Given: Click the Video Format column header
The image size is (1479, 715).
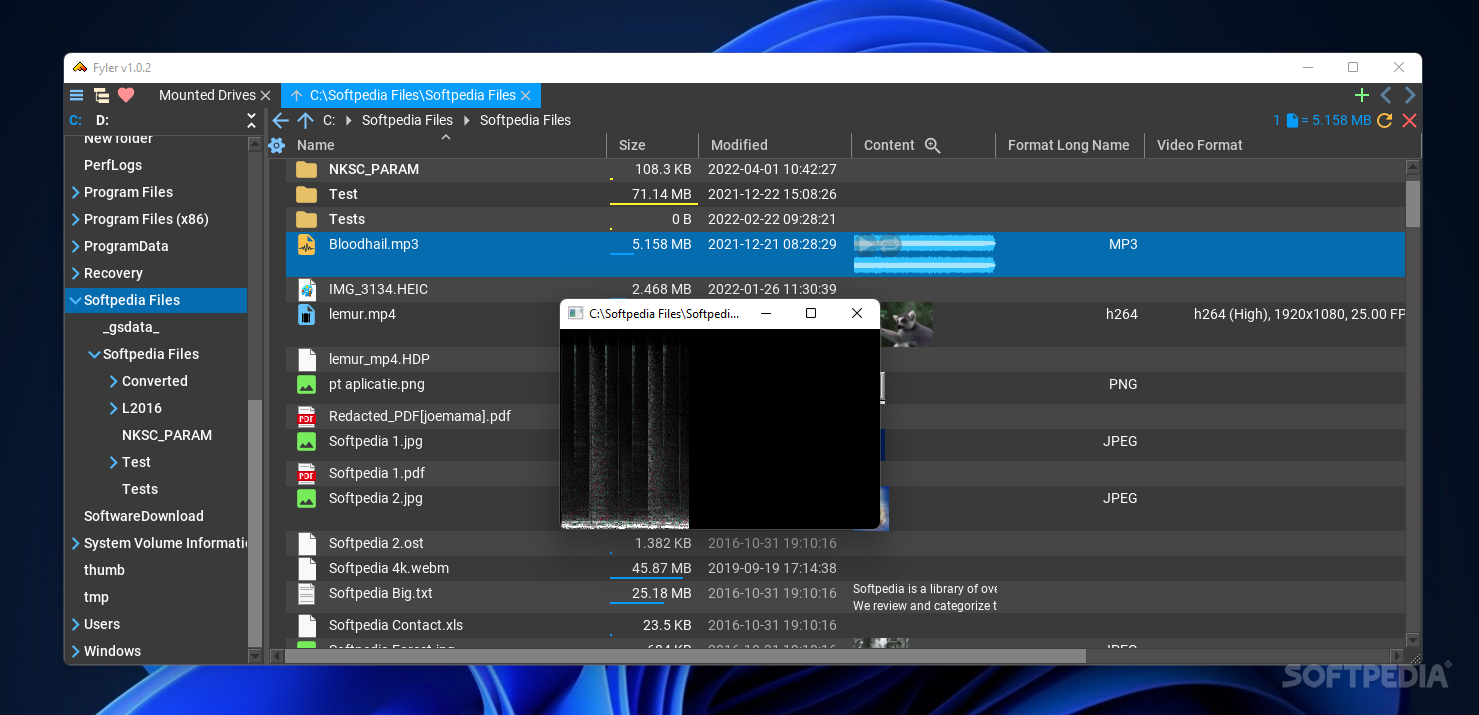Looking at the screenshot, I should (1199, 145).
